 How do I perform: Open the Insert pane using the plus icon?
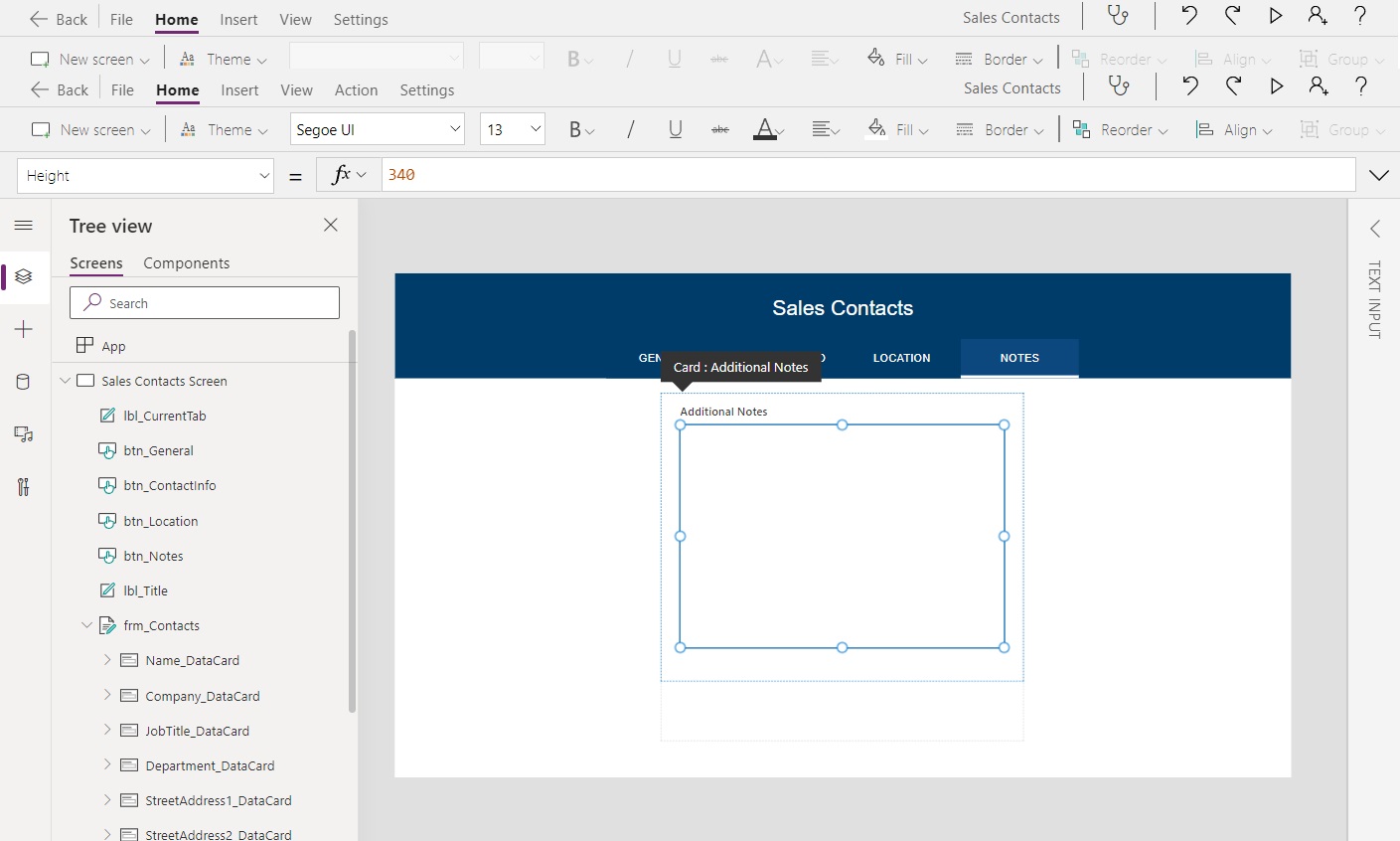[24, 329]
